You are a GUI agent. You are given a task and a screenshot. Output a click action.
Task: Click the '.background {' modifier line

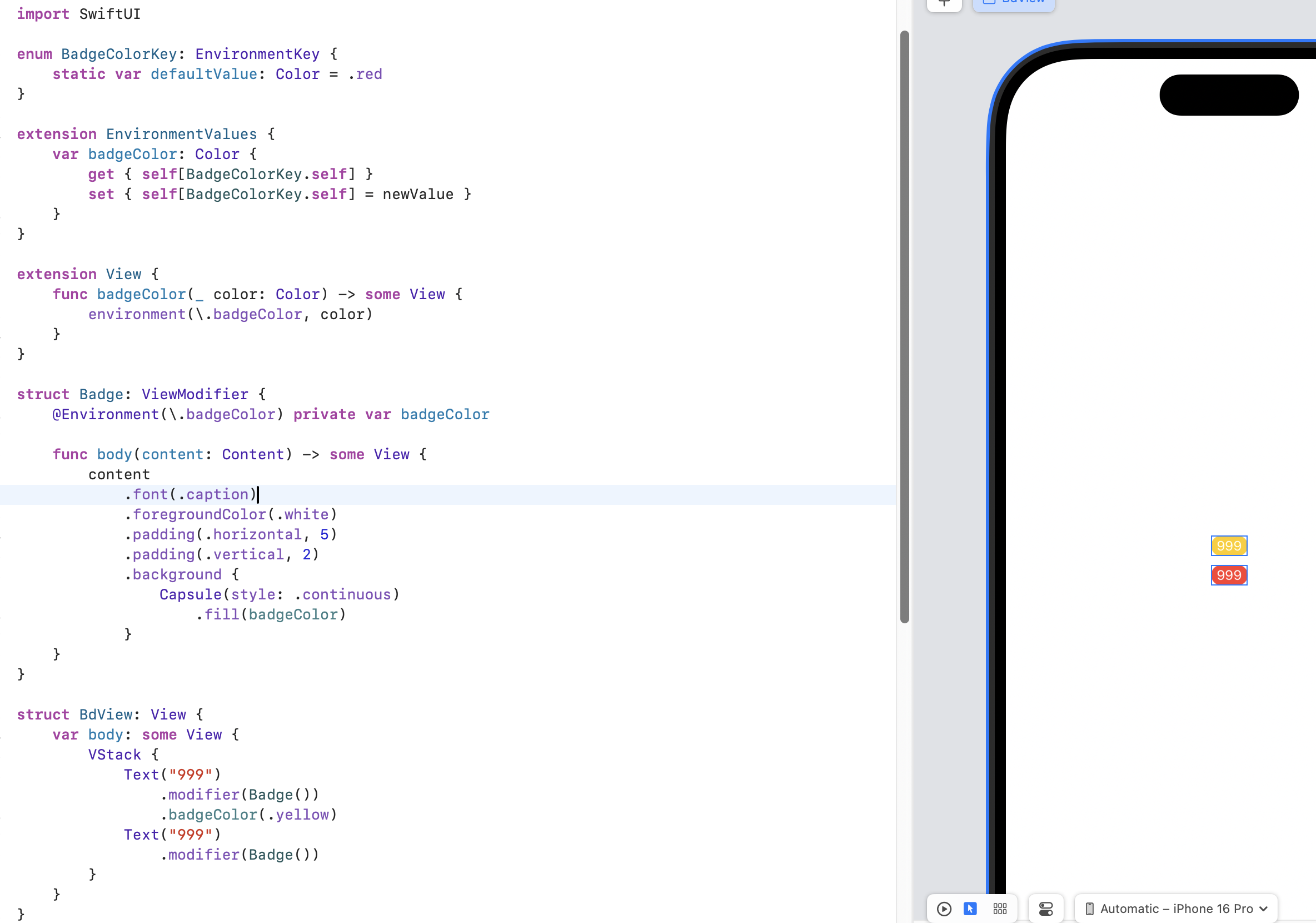(182, 574)
